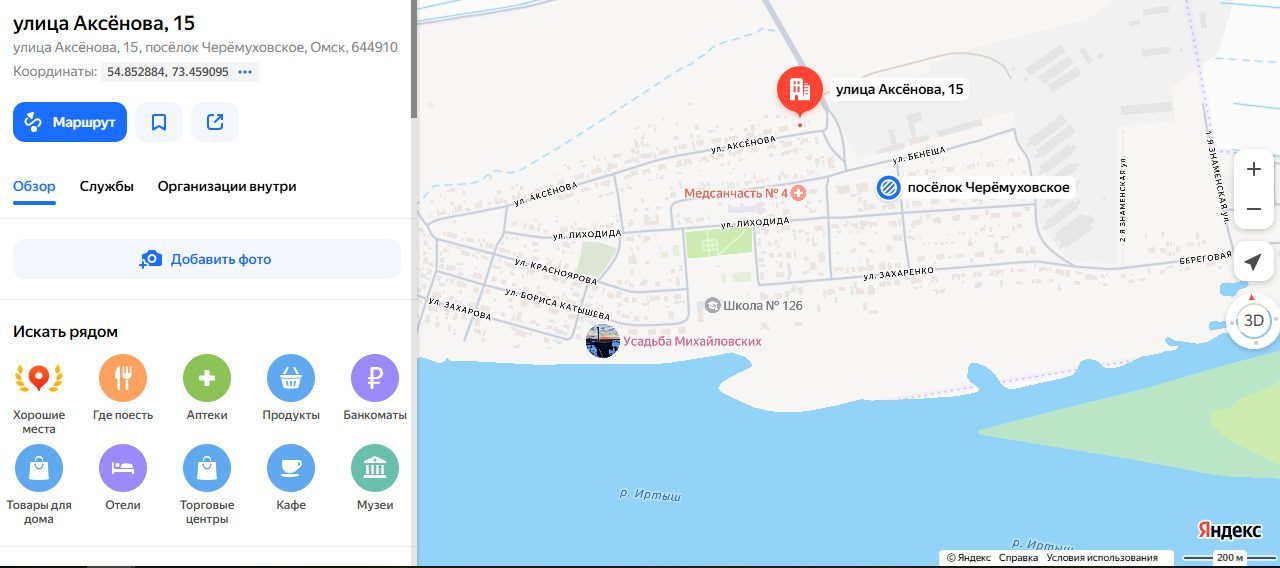Open the Усадьба Михайловских photo marker
The height and width of the screenshot is (568, 1280).
click(602, 341)
